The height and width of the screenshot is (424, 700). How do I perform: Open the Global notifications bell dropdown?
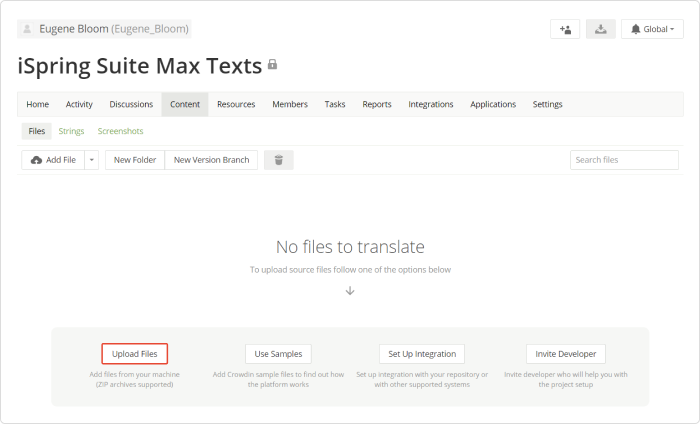coord(652,29)
